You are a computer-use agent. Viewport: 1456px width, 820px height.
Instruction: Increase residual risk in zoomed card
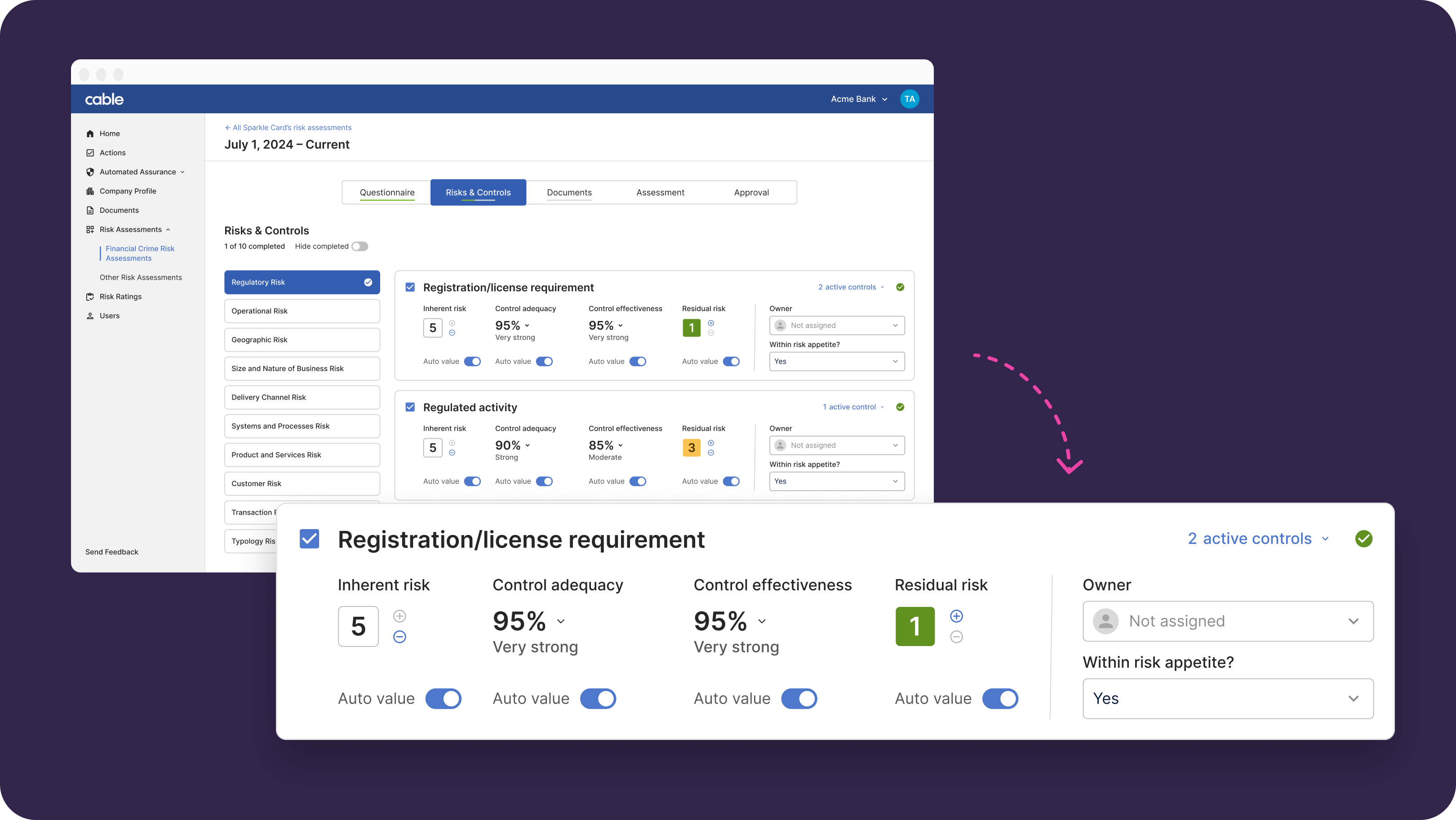956,616
